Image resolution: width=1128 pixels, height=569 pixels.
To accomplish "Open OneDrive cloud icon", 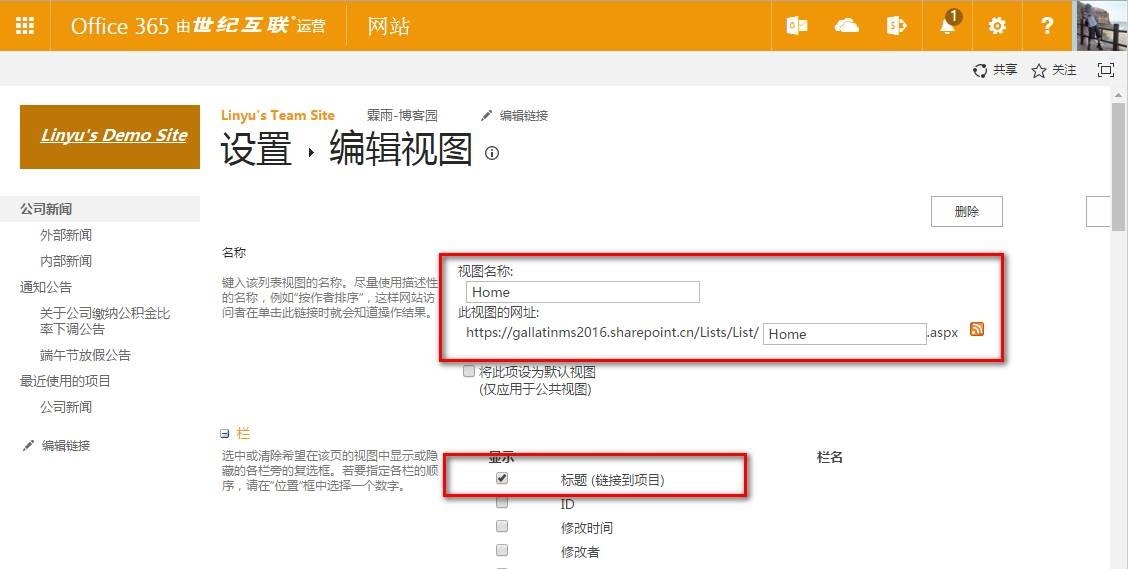I will pyautogui.click(x=847, y=26).
